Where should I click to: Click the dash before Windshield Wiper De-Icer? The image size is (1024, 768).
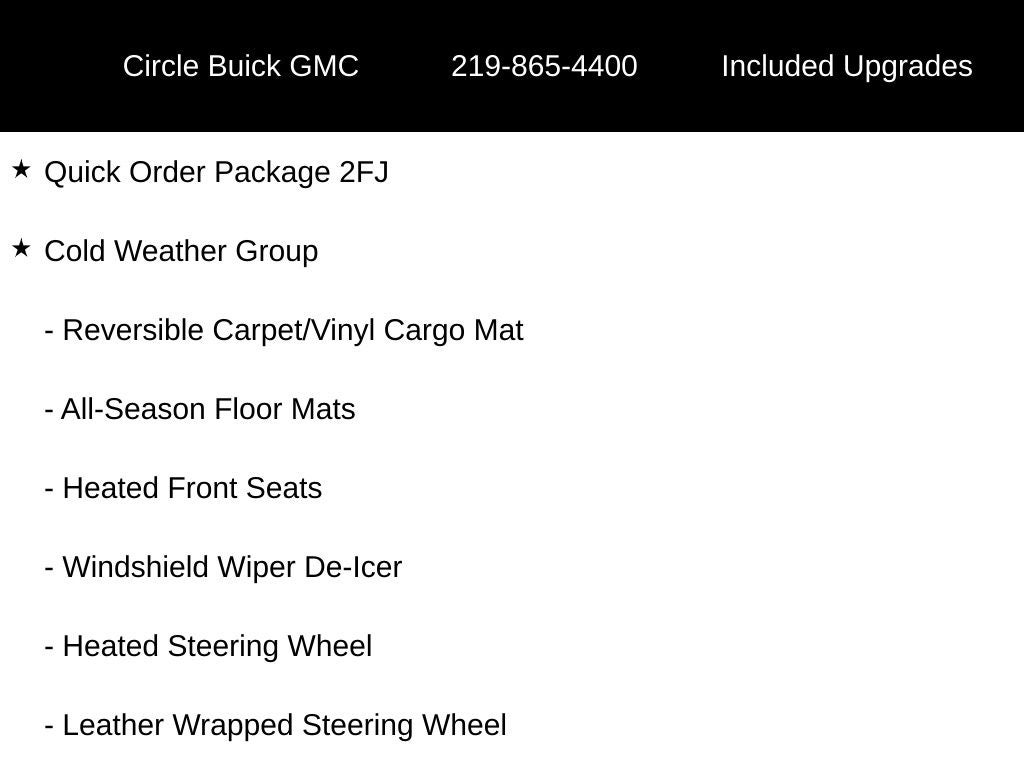pyautogui.click(x=49, y=569)
